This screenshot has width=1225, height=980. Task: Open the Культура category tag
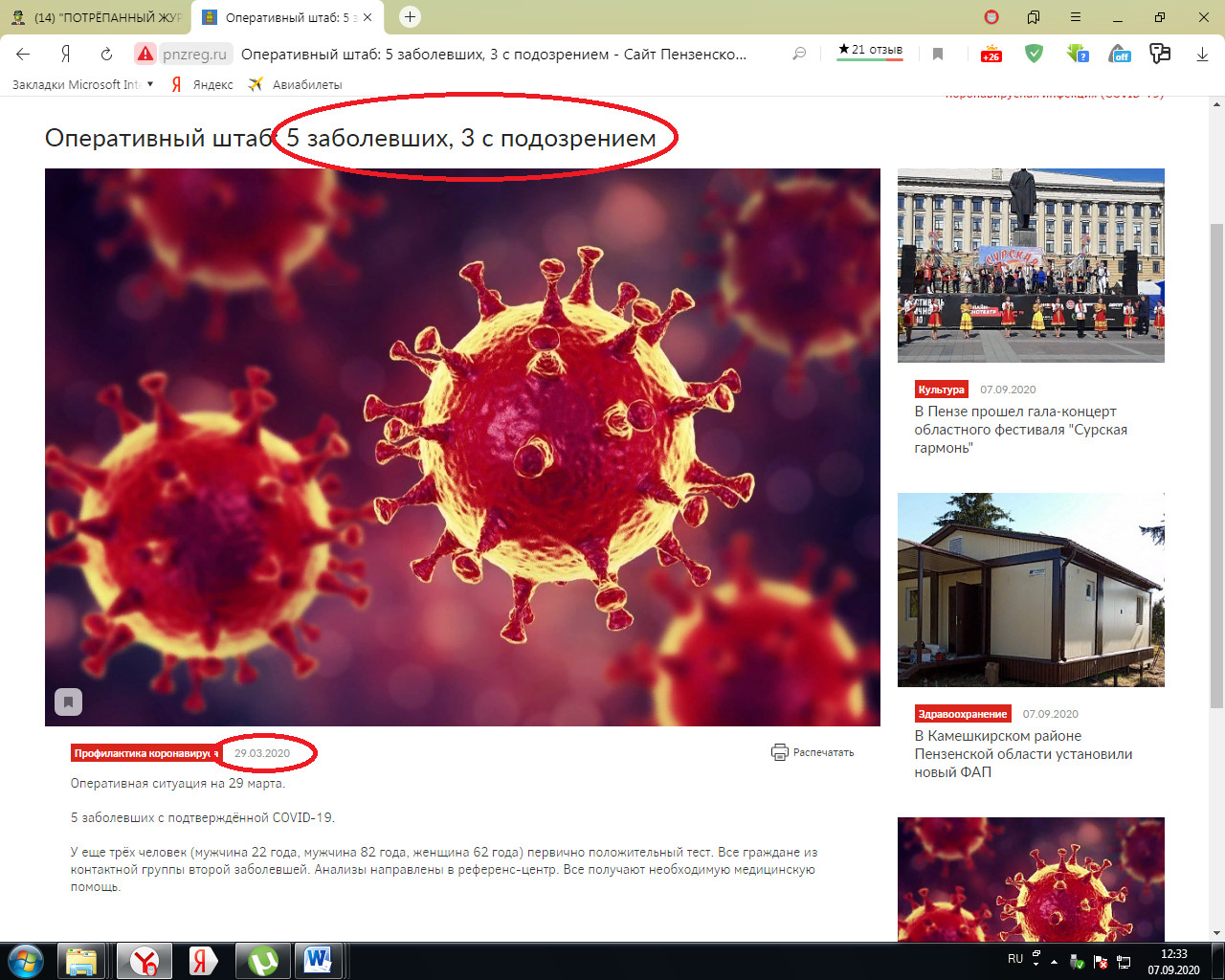pos(942,390)
